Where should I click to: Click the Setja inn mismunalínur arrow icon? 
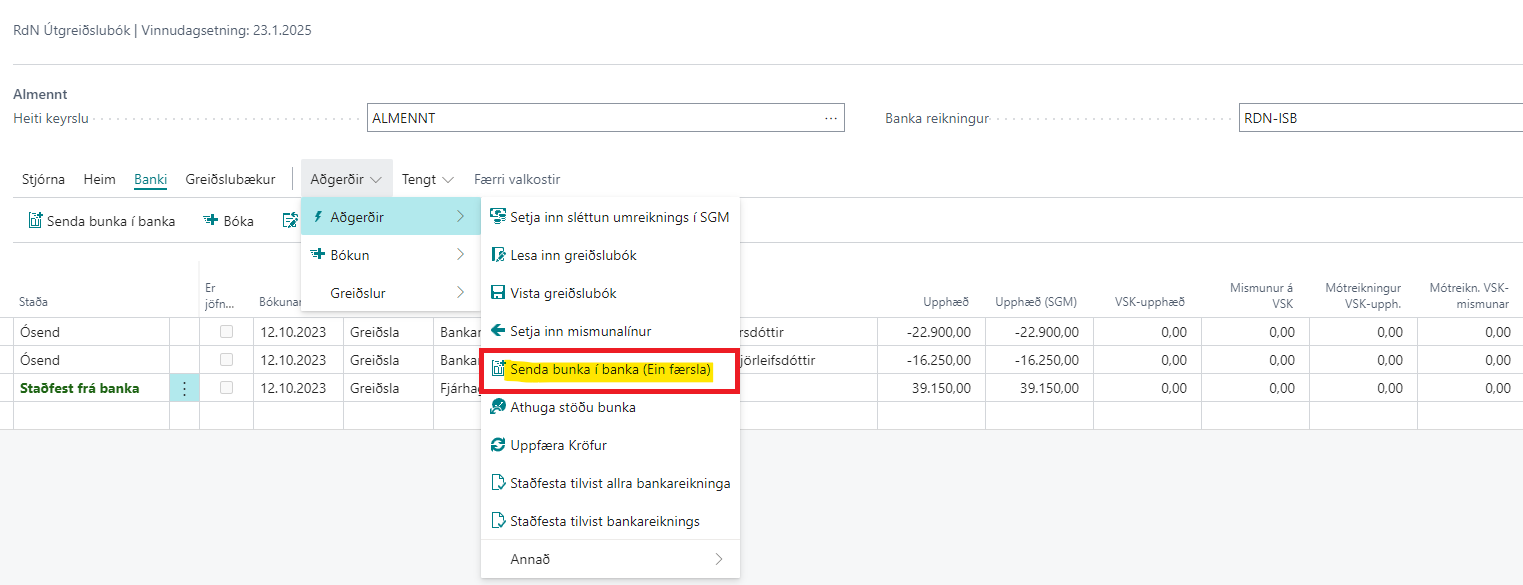(x=498, y=331)
